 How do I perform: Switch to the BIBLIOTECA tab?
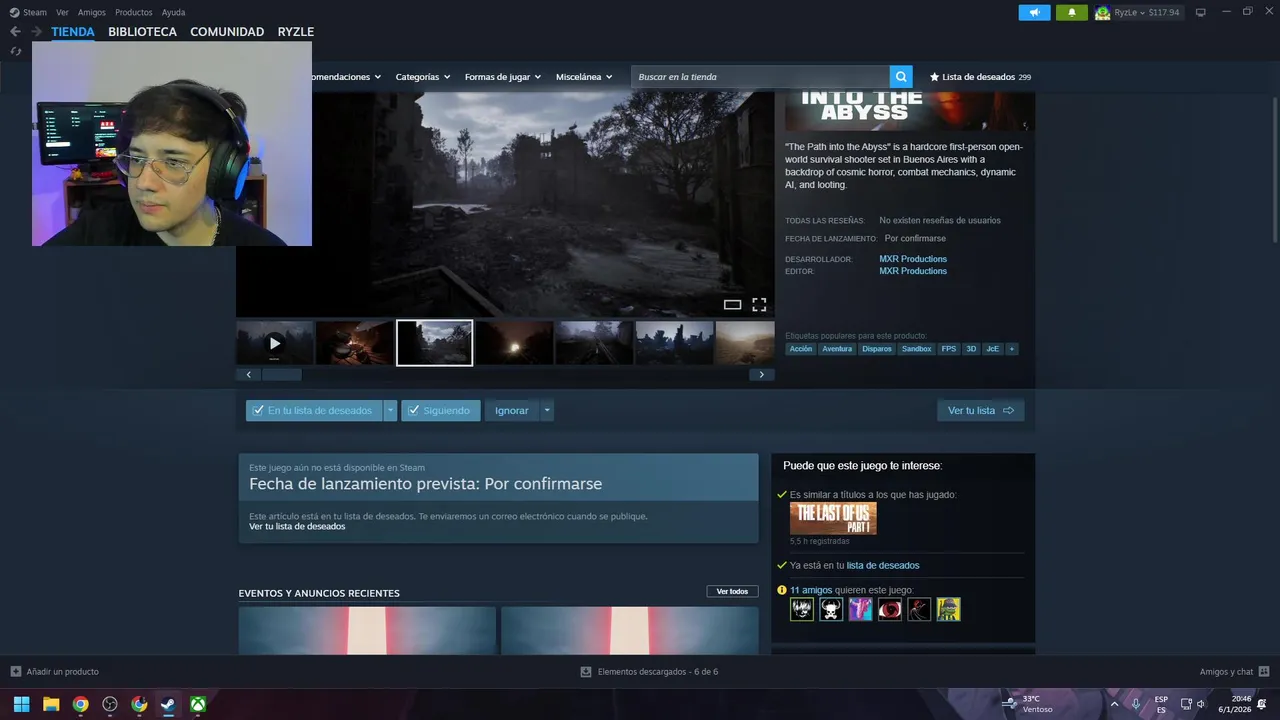(142, 32)
